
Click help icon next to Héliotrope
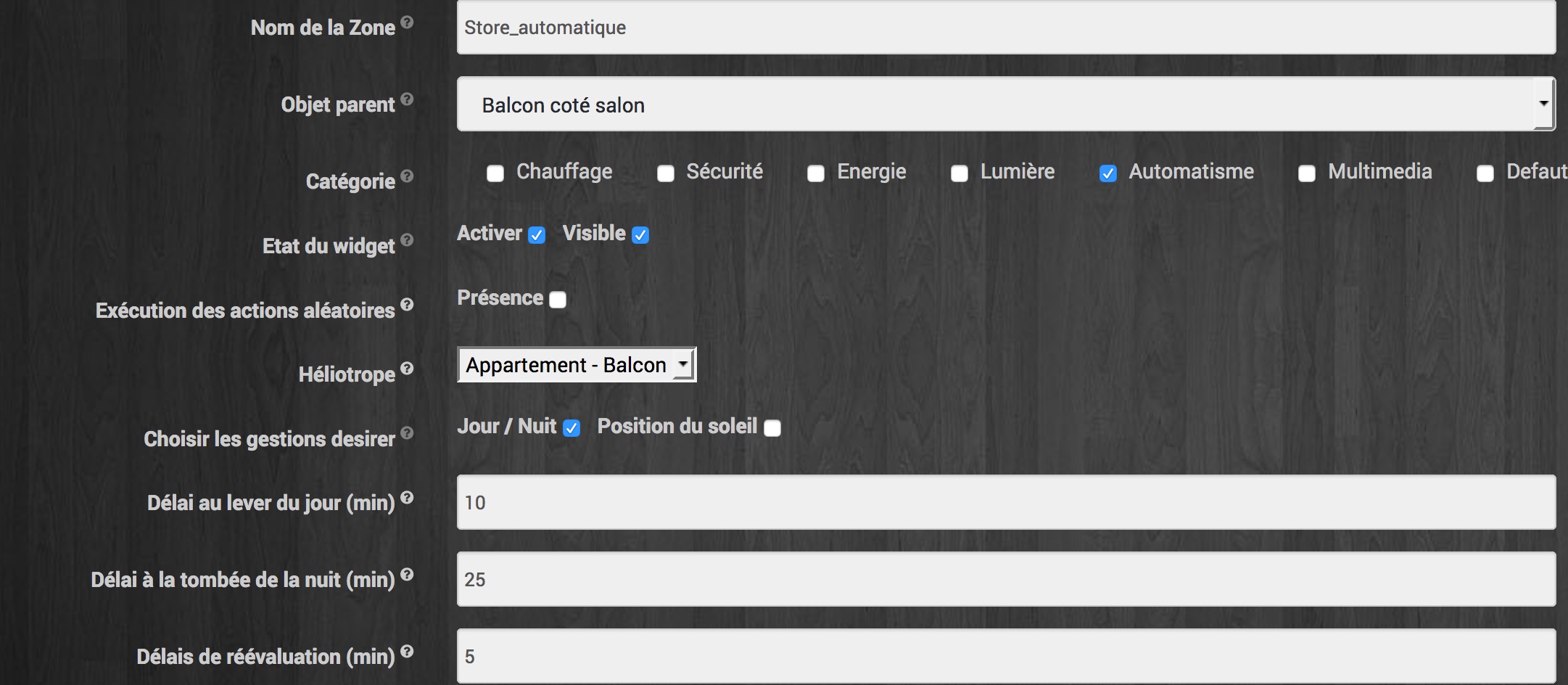tap(407, 369)
